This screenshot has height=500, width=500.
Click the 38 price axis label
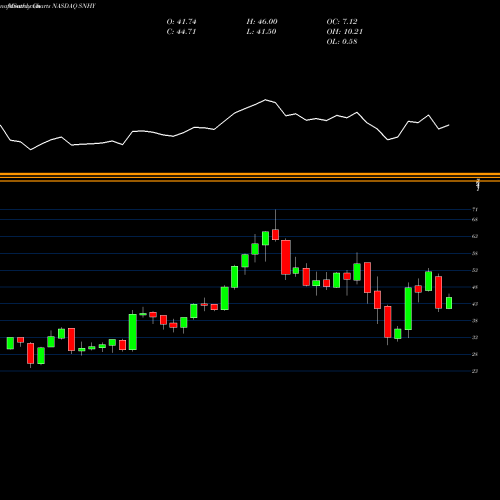point(475,321)
